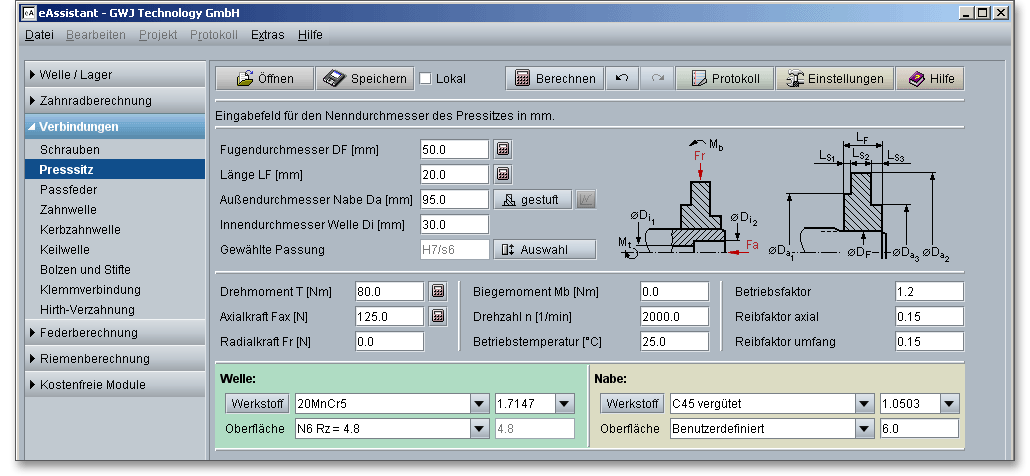Open the Welle surface N6 Rz dropdown
1030x476 pixels.
pyautogui.click(x=477, y=429)
